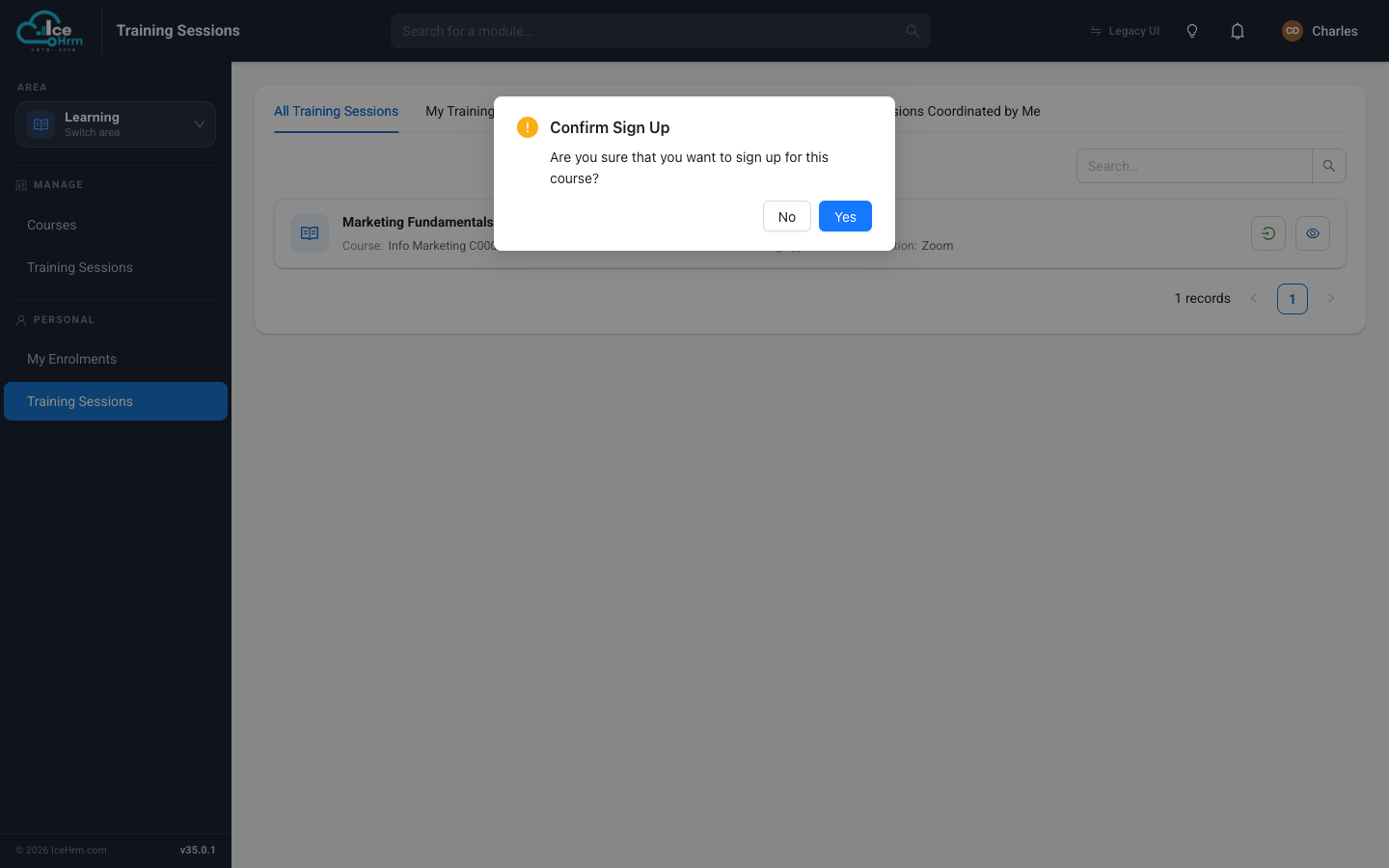Open the Charles user menu
The height and width of the screenshot is (868, 1389).
[1320, 31]
